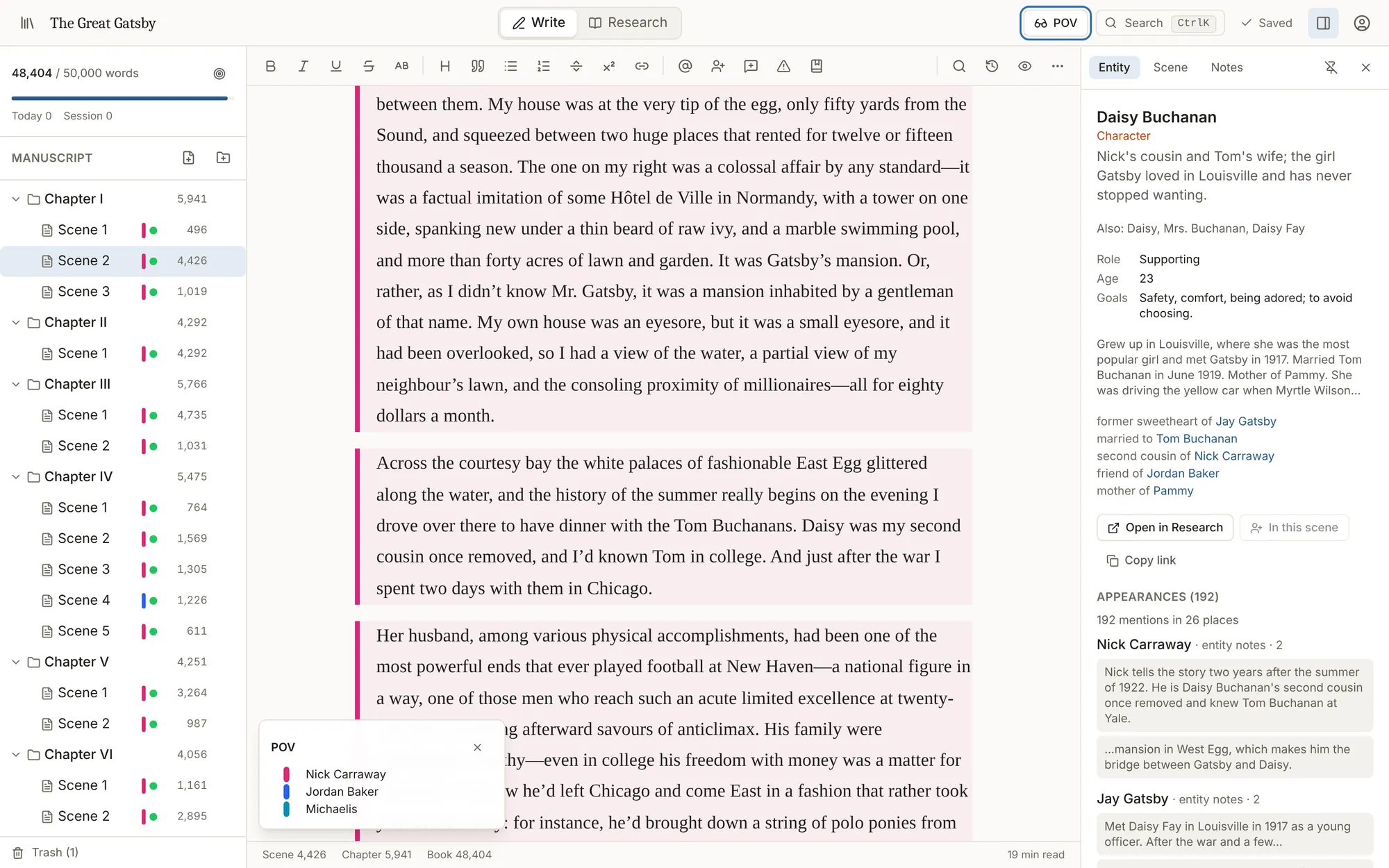Toggle bold formatting in the toolbar

(271, 66)
